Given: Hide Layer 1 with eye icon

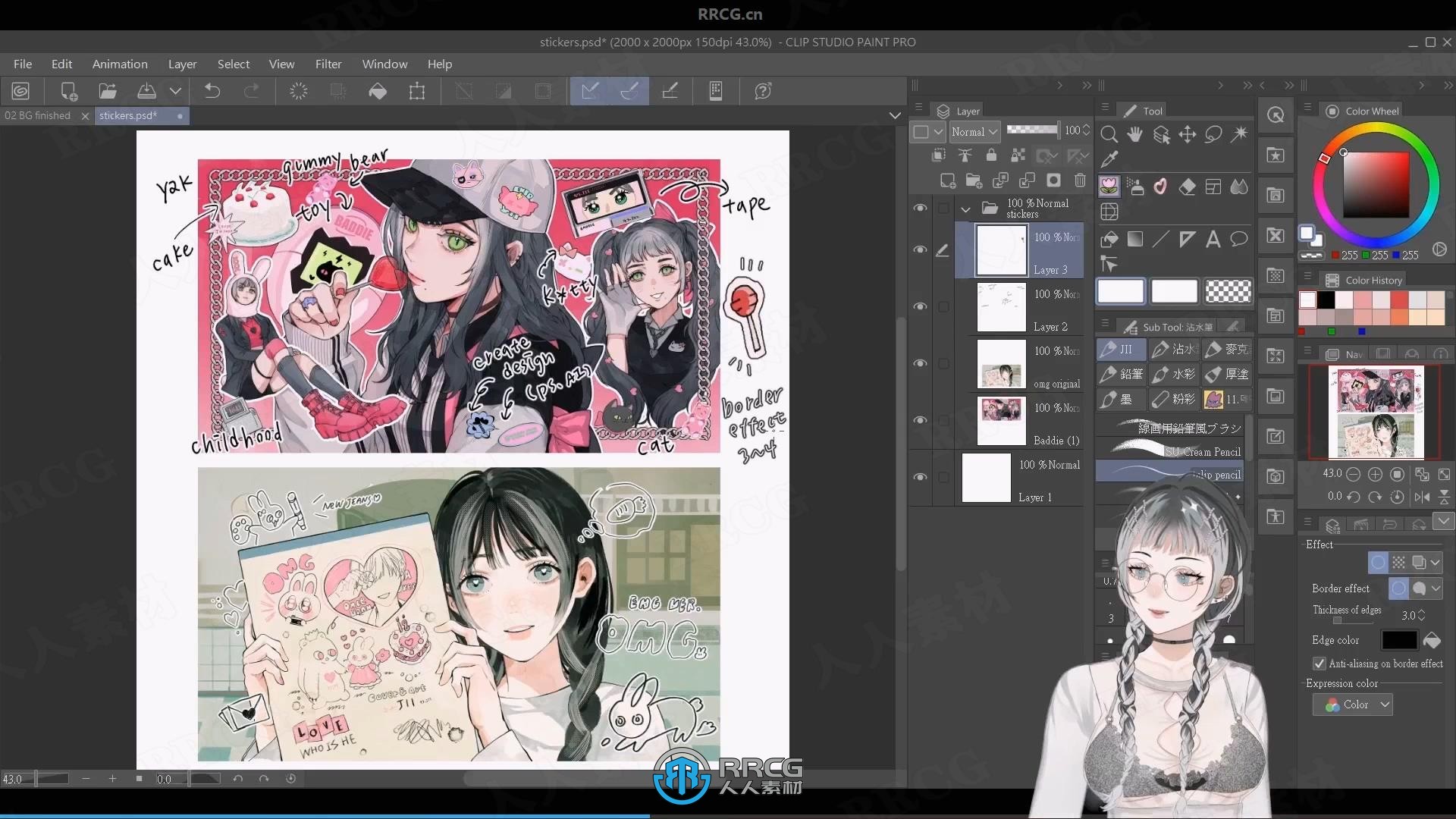Looking at the screenshot, I should point(920,477).
